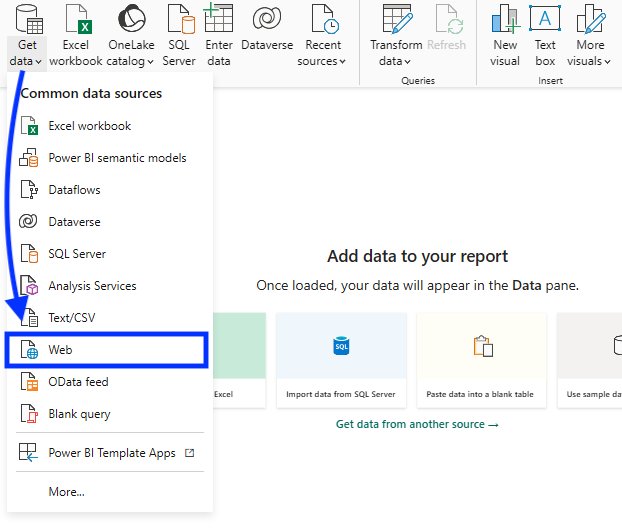The image size is (622, 531).
Task: Click the Use sample data card
Action: tap(589, 360)
